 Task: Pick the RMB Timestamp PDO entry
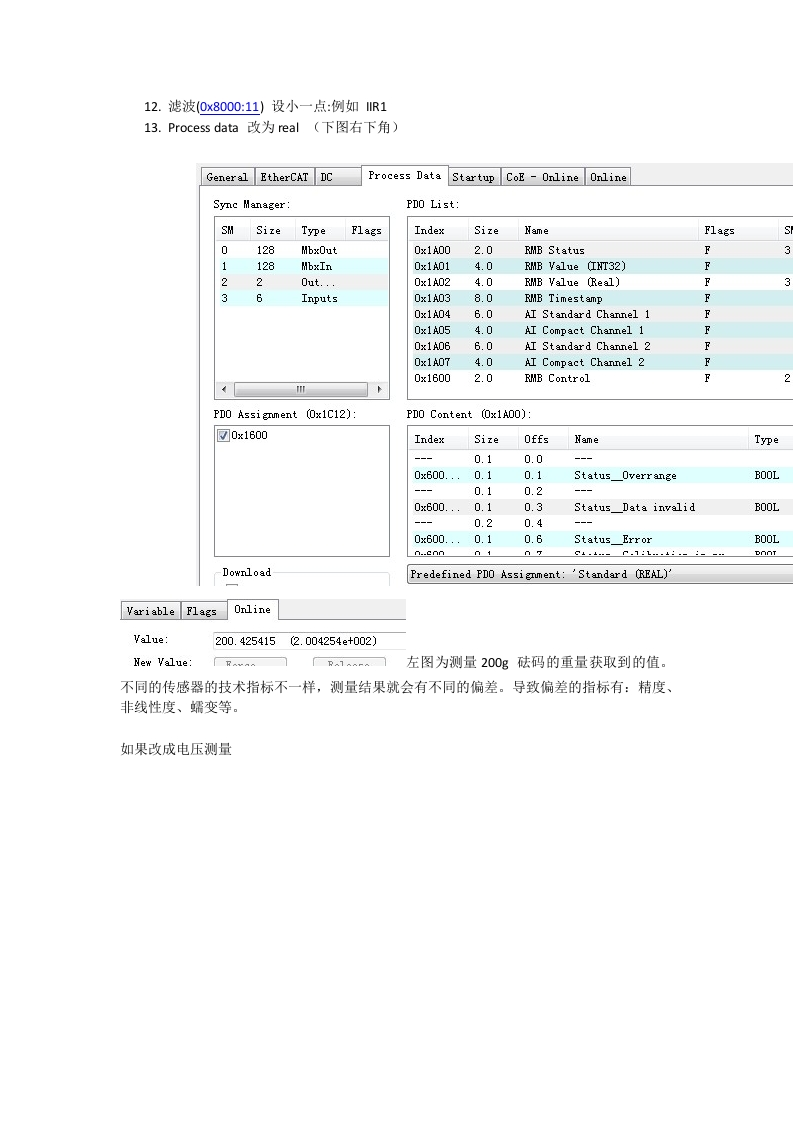point(562,298)
